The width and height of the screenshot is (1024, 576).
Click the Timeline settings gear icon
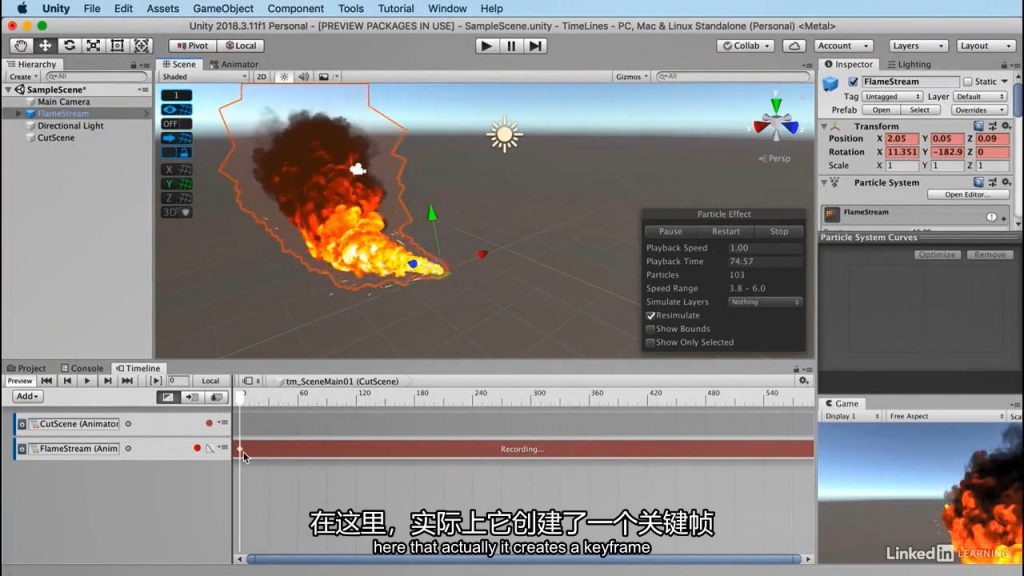(803, 381)
